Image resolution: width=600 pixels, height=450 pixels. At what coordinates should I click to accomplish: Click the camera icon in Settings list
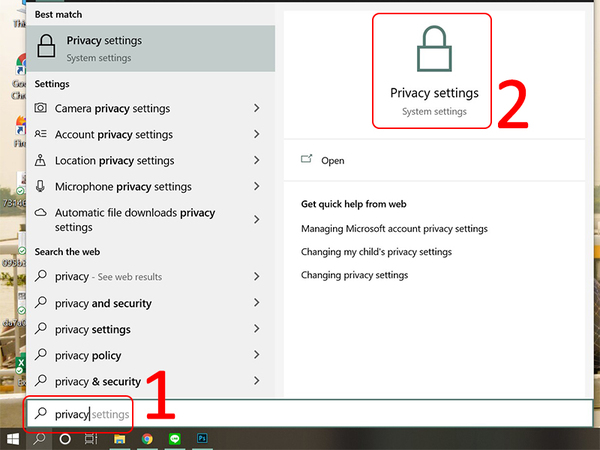[x=41, y=108]
